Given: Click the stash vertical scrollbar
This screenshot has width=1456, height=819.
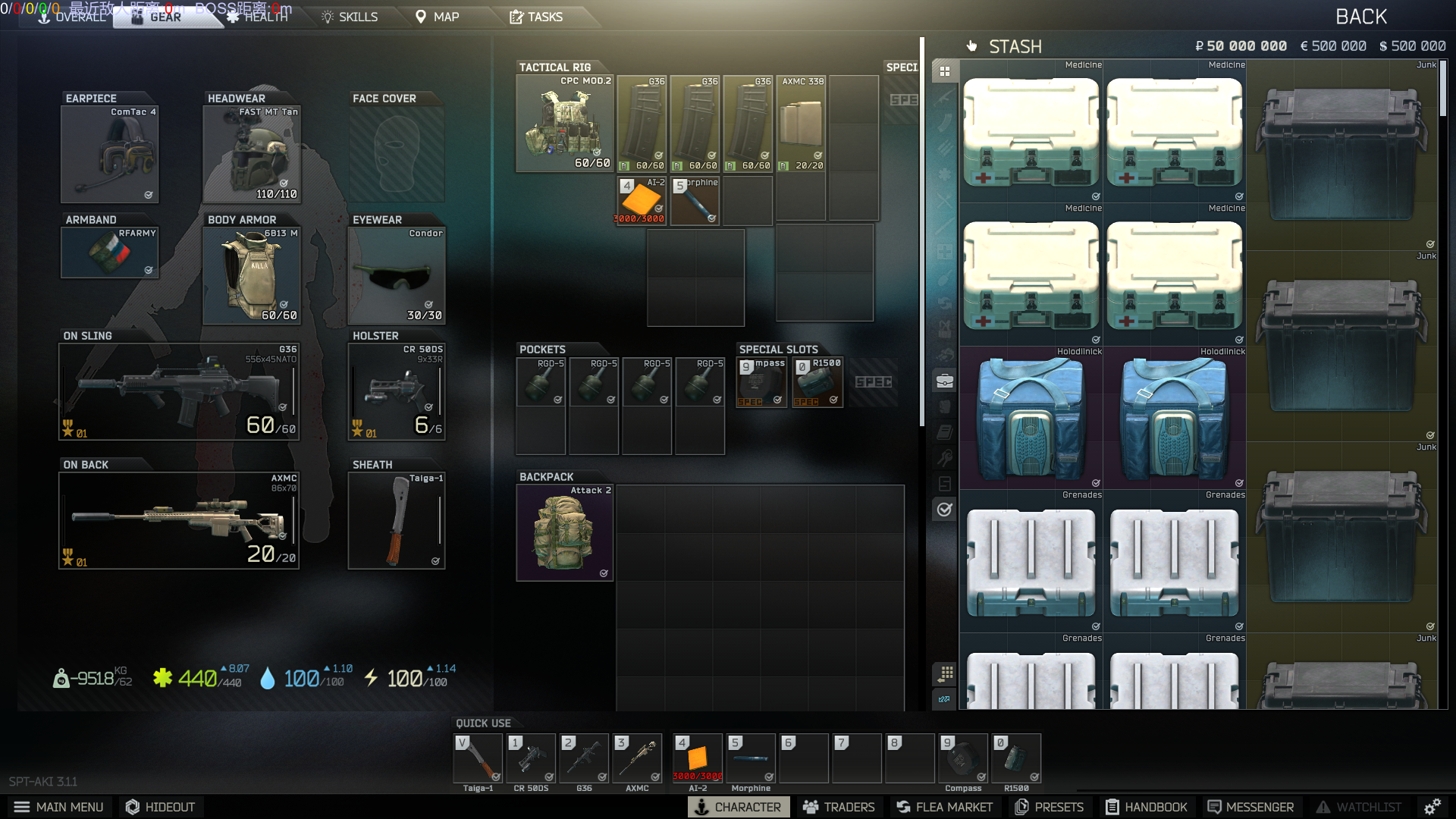Looking at the screenshot, I should 1443,89.
